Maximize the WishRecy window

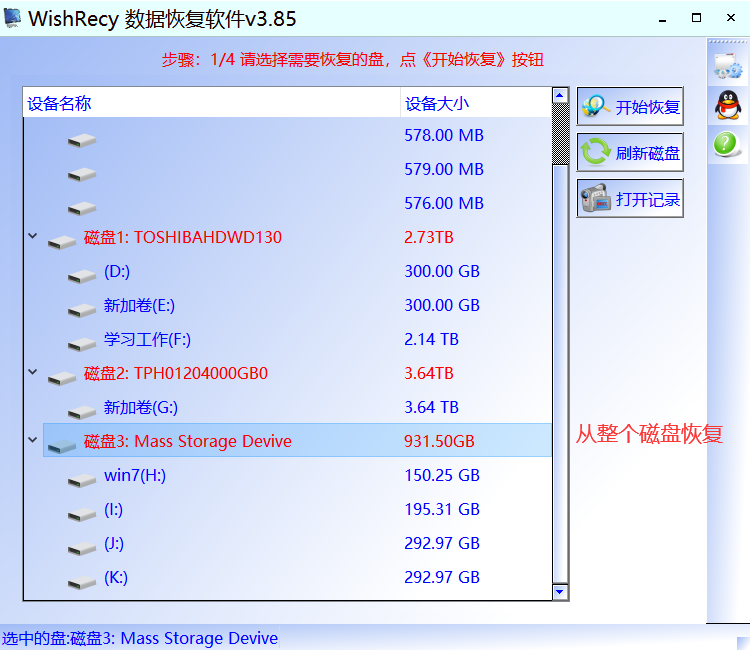coord(696,18)
